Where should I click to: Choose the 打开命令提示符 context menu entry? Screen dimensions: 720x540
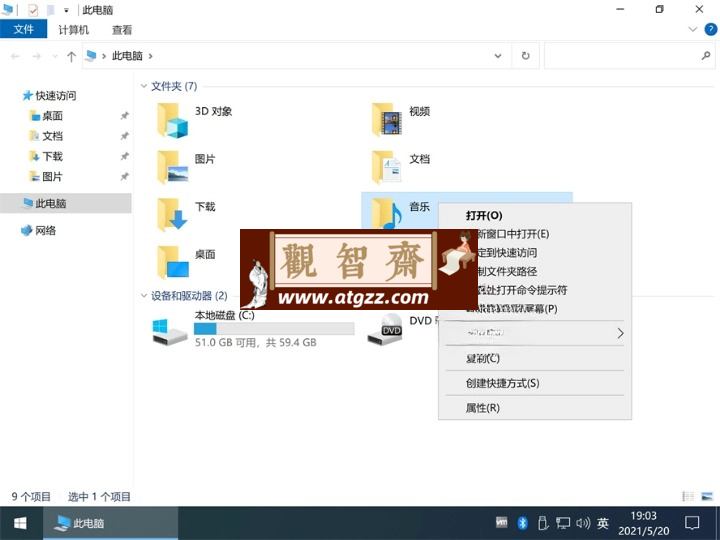[x=534, y=290]
